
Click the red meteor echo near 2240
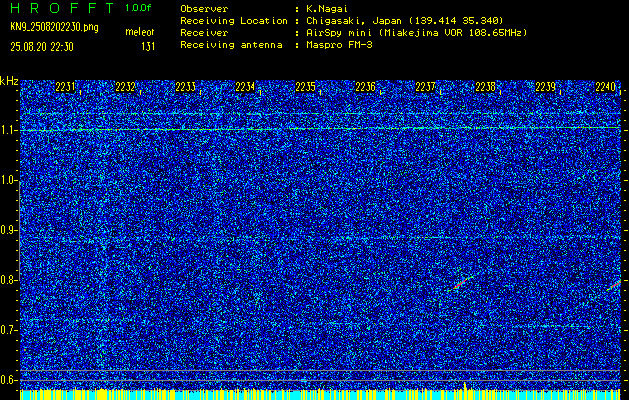(x=614, y=285)
